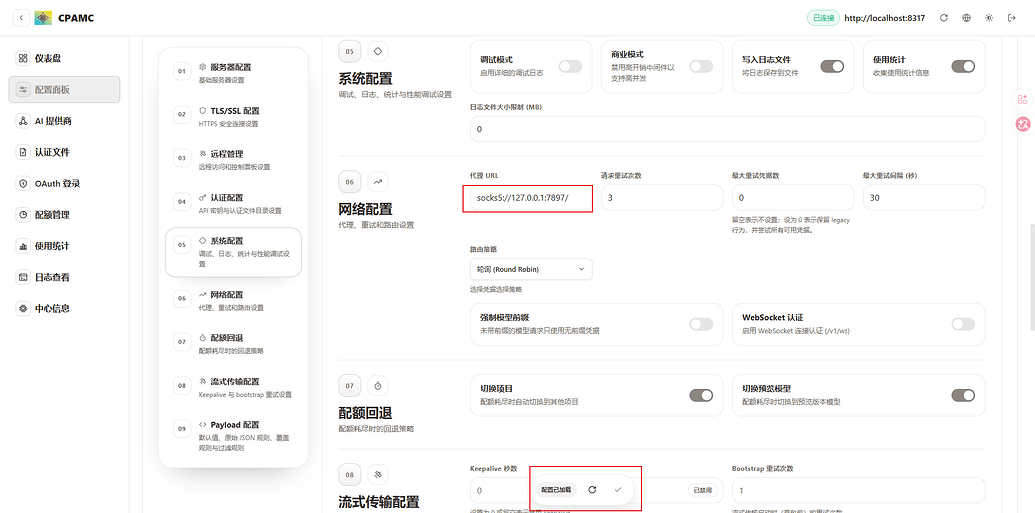Enable WebSocket 认证 switch
1035x513 pixels.
pos(963,324)
